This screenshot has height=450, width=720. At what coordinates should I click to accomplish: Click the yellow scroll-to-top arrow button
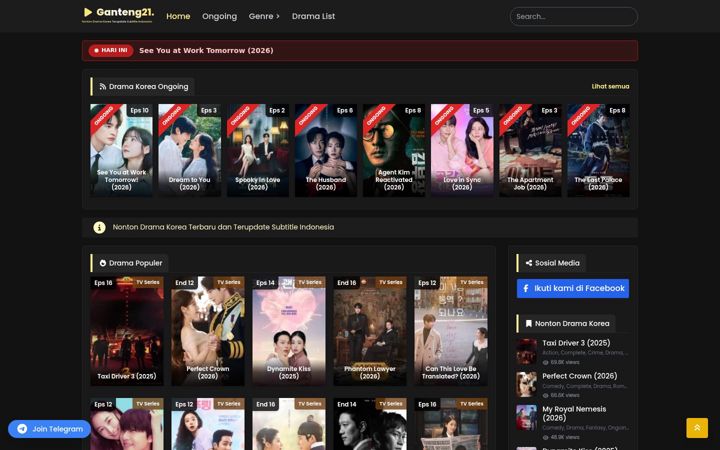[697, 428]
